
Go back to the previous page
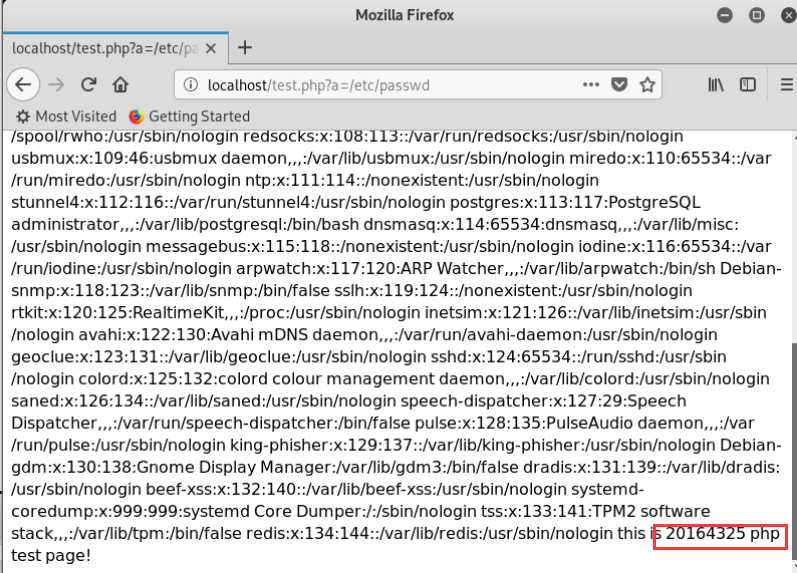(x=23, y=84)
